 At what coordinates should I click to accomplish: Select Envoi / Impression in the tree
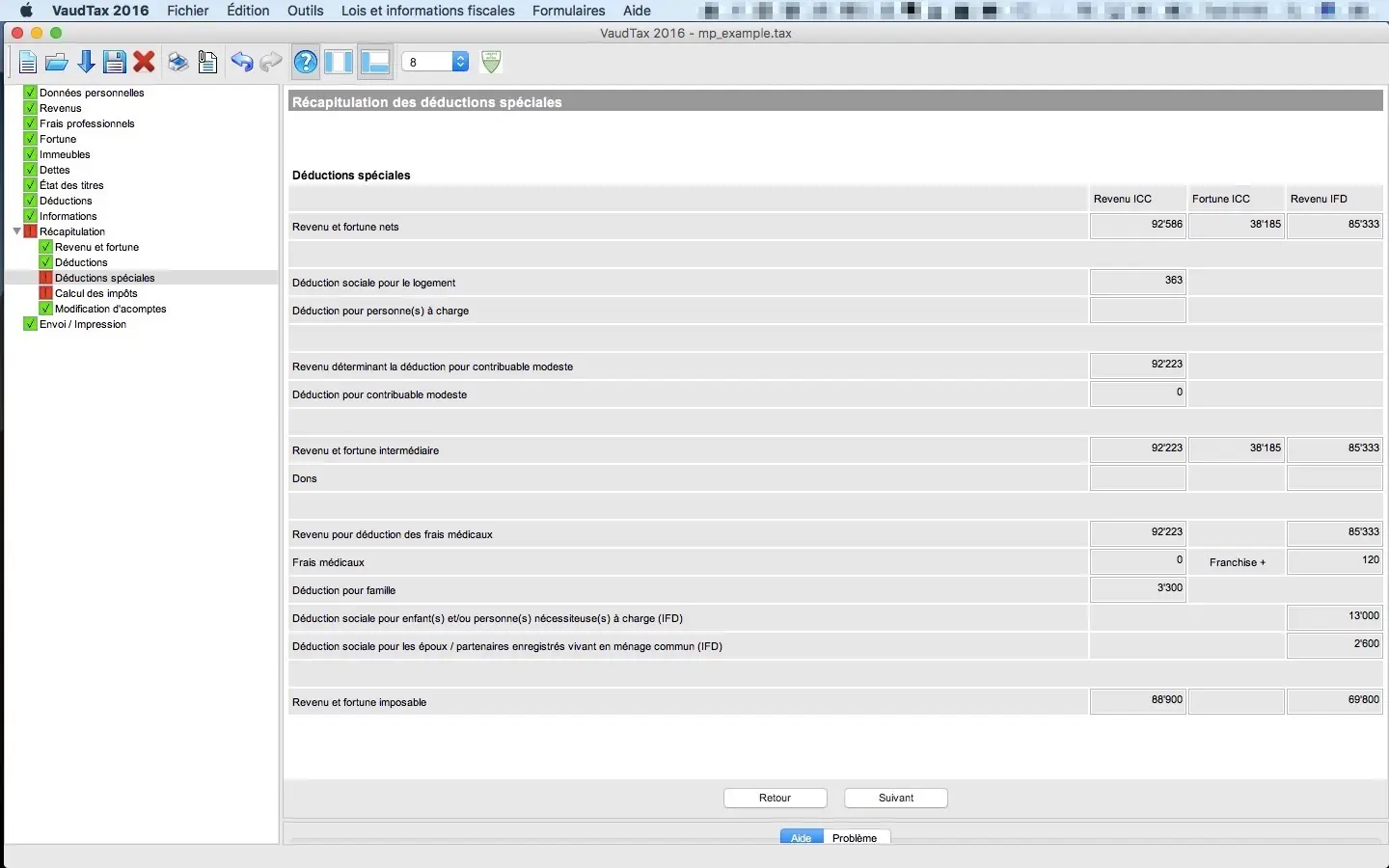[83, 324]
